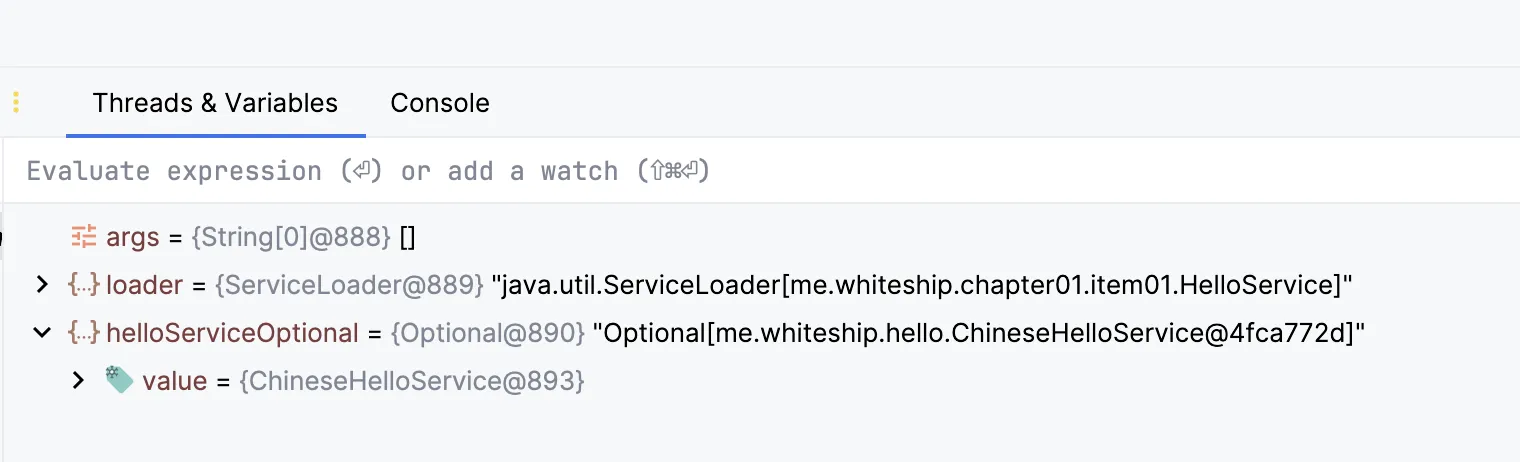Select the helloServiceOptional variable name
Image resolution: width=1520 pixels, height=462 pixels.
click(x=232, y=333)
